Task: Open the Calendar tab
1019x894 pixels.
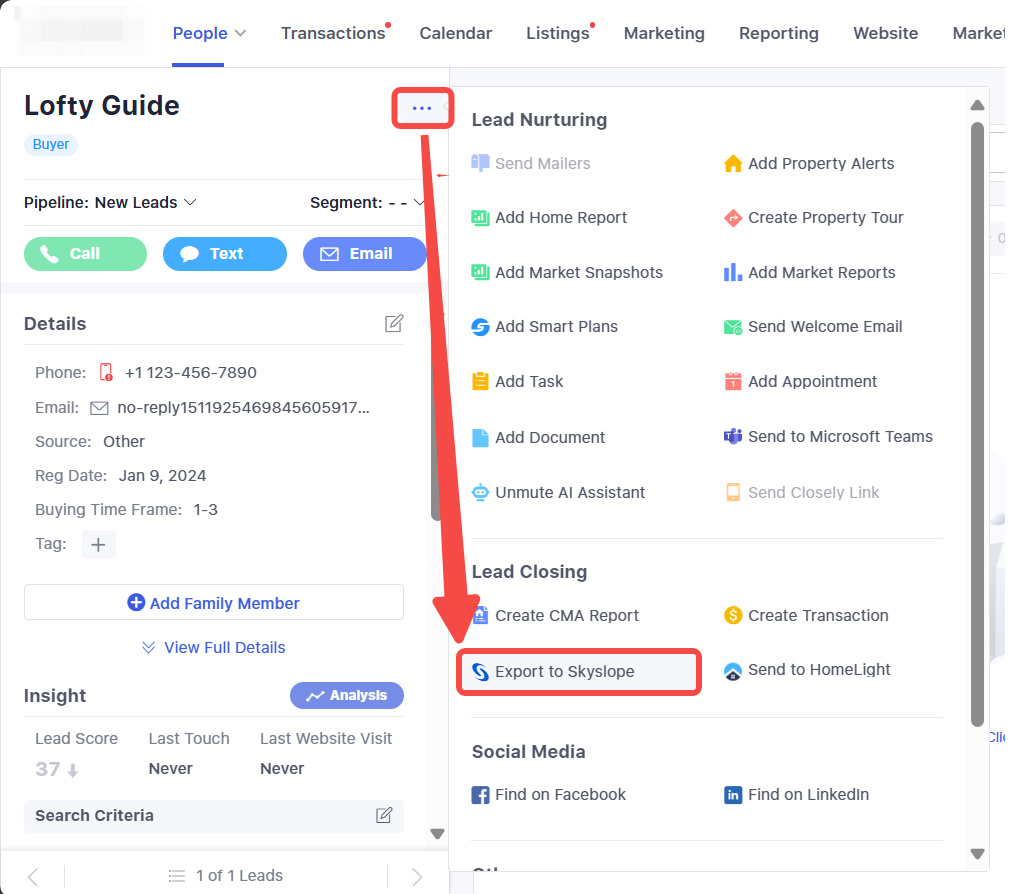Action: click(x=455, y=33)
